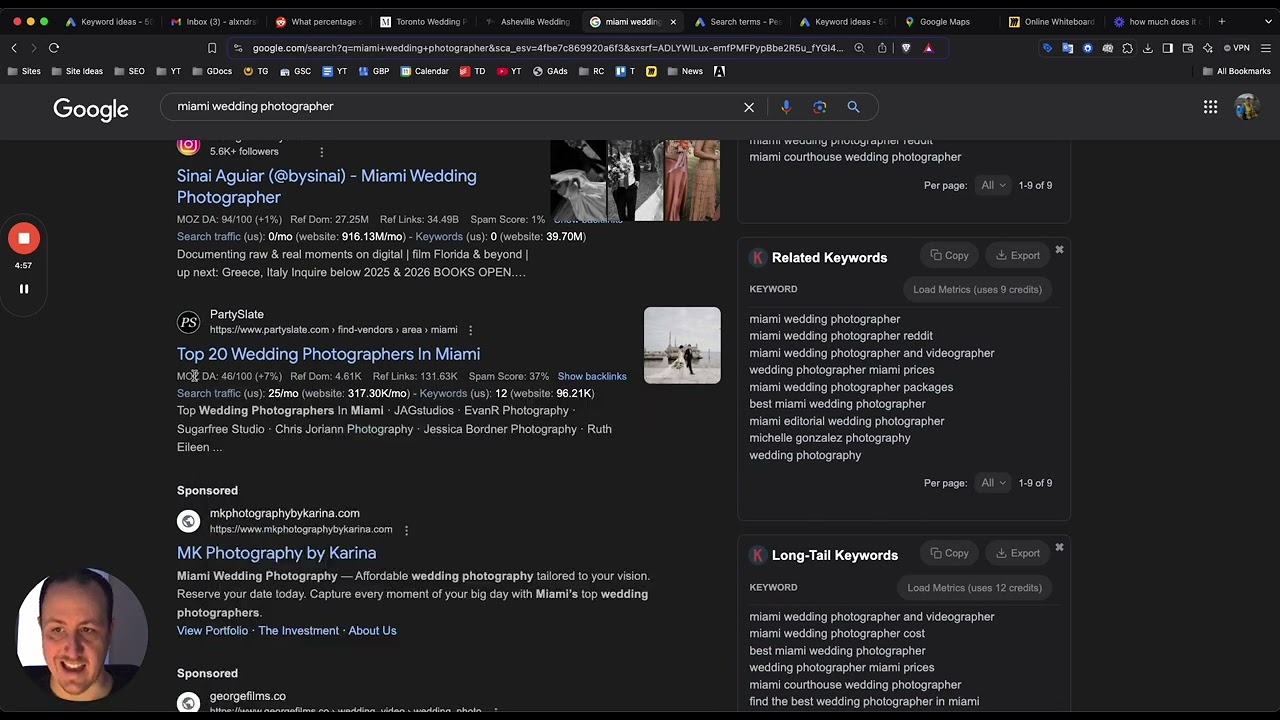Viewport: 1280px width, 720px height.
Task: Switch to the Inbox Gmail tab
Action: [x=213, y=21]
